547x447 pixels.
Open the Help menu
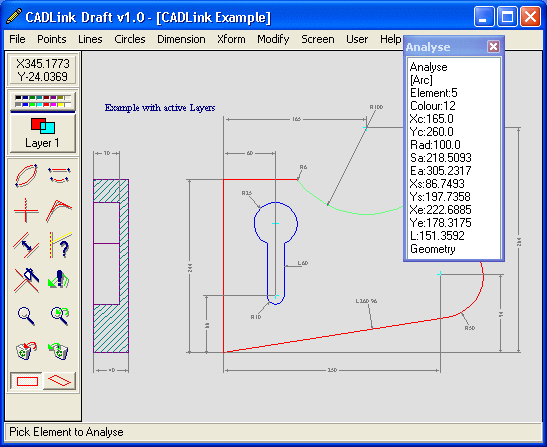pos(390,39)
